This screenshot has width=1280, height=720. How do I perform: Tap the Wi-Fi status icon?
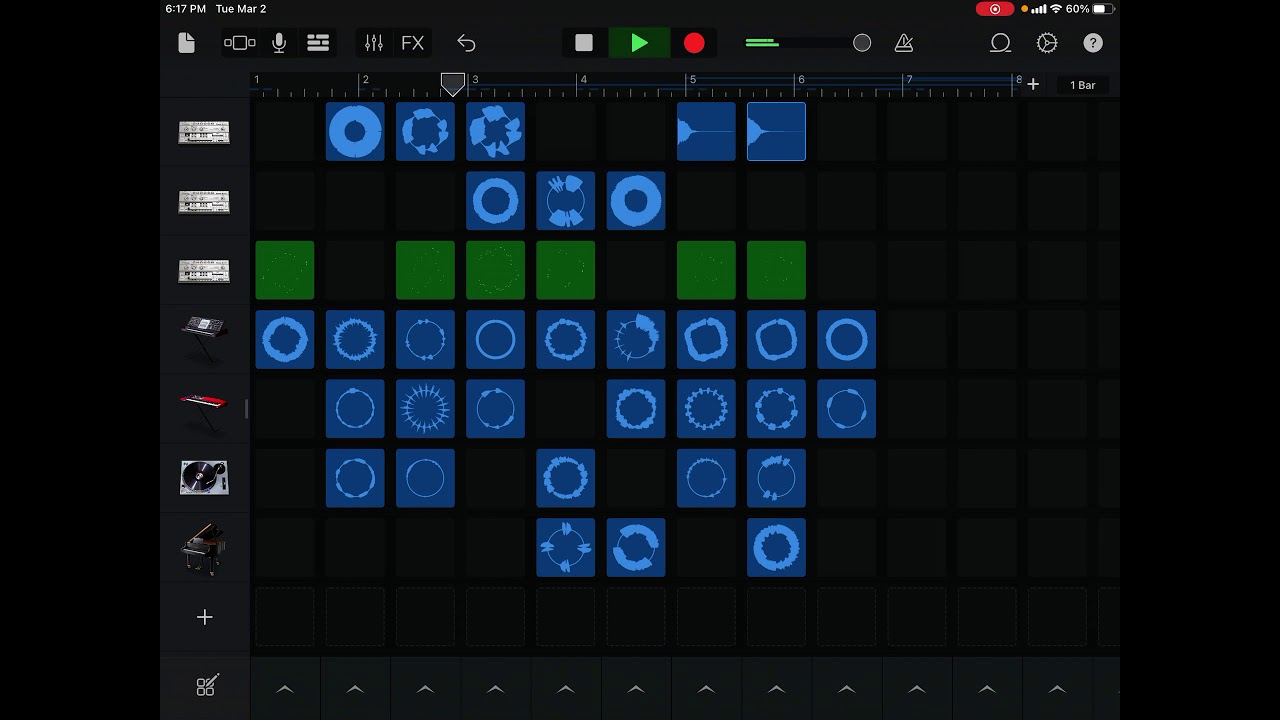[1056, 9]
